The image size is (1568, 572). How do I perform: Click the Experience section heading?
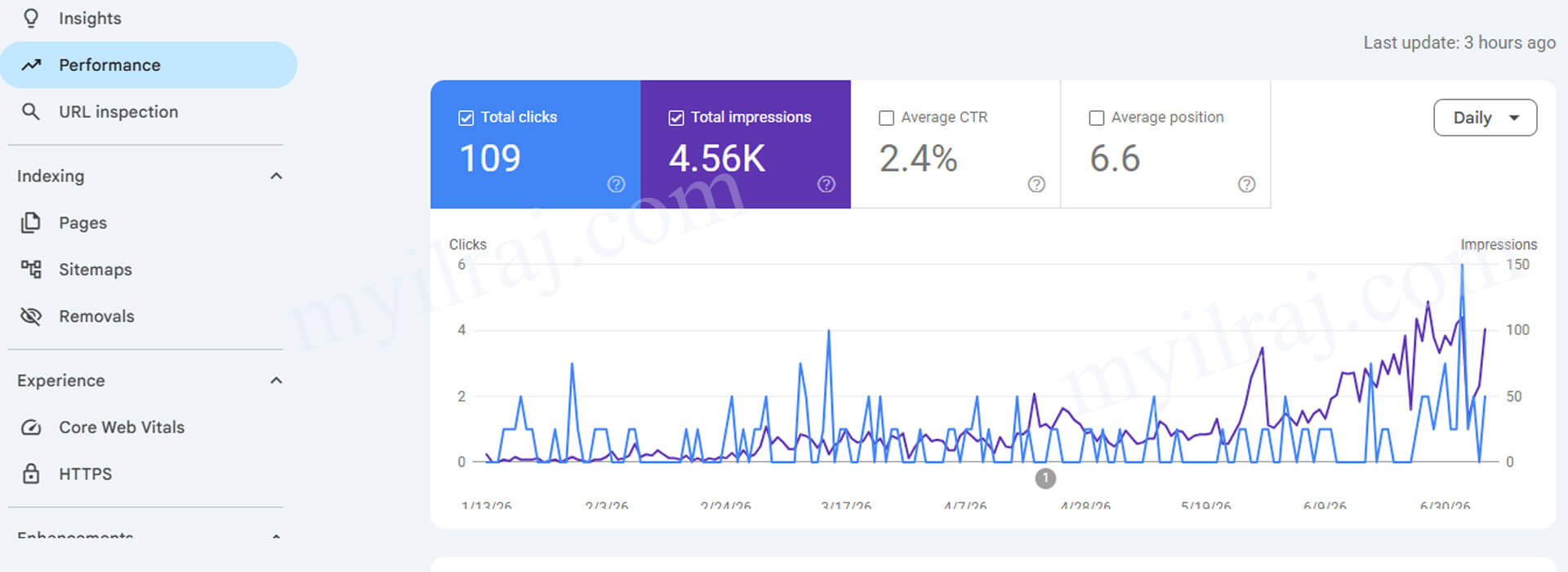click(61, 380)
